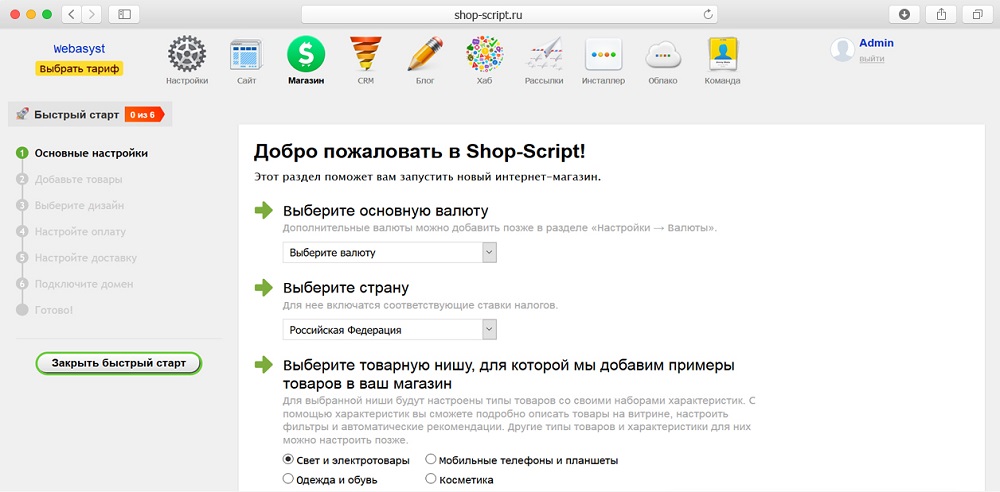Click the browser share button

[x=941, y=14]
